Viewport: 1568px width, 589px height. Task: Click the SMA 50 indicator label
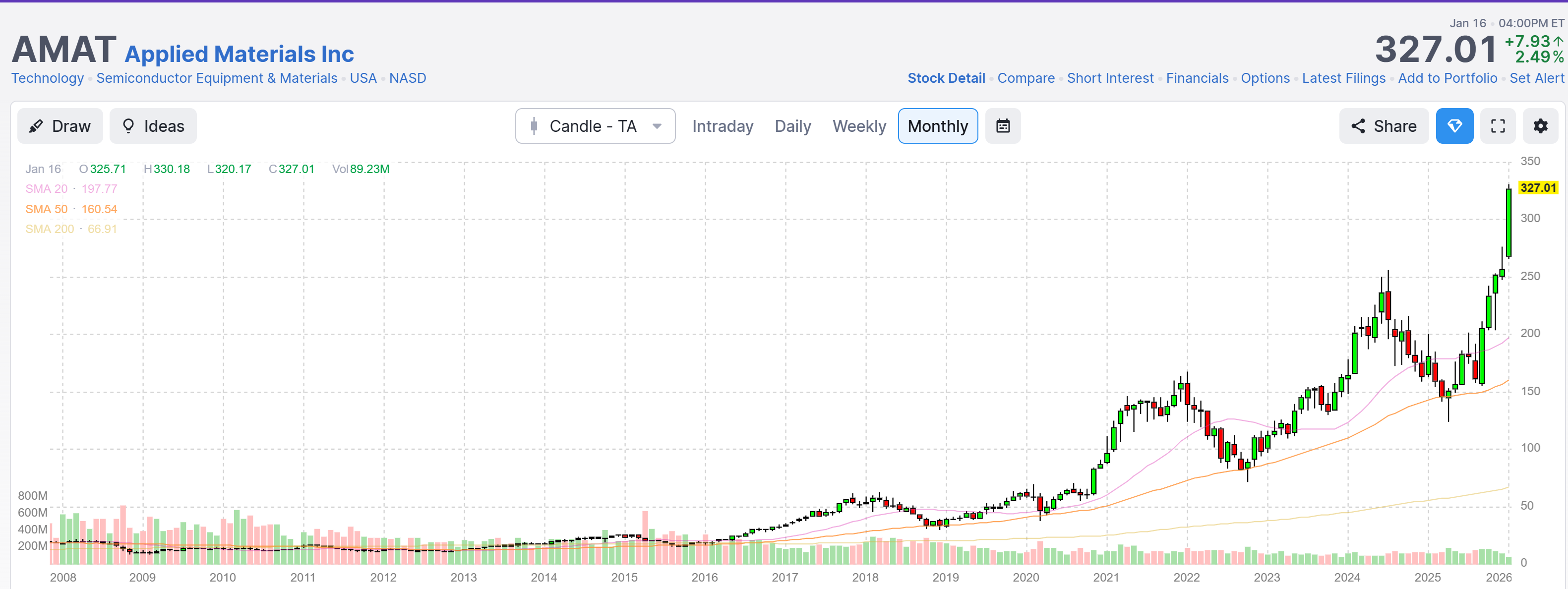click(46, 209)
